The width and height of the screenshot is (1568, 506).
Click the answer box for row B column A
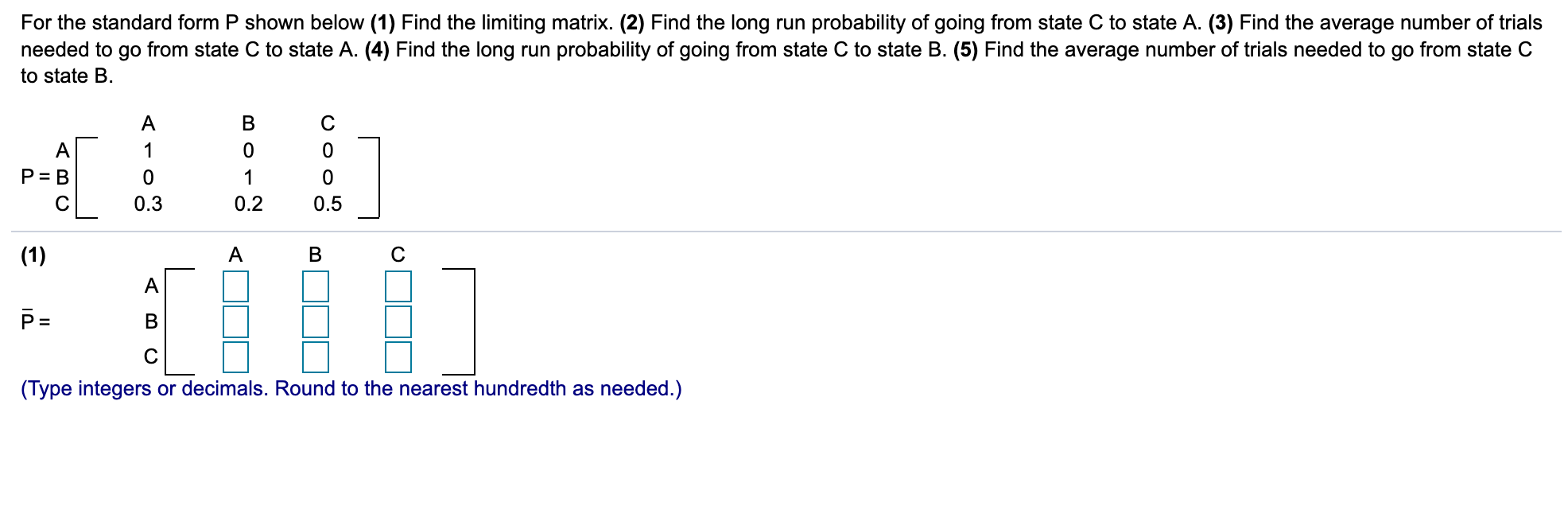point(235,322)
